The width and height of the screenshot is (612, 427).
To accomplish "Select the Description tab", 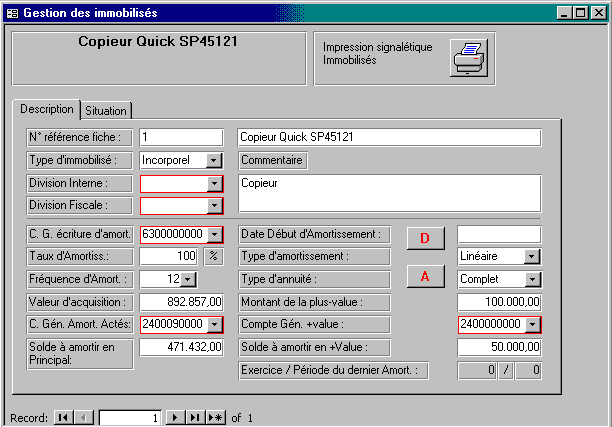I will click(47, 109).
